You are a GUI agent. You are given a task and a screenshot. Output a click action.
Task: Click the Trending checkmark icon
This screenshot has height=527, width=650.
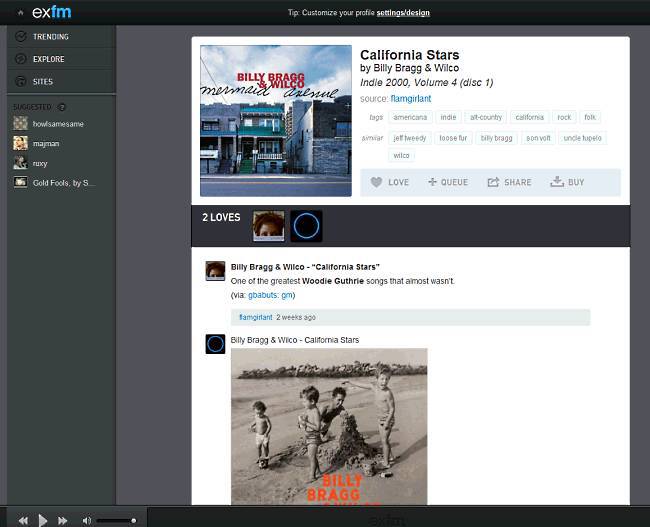click(x=21, y=36)
